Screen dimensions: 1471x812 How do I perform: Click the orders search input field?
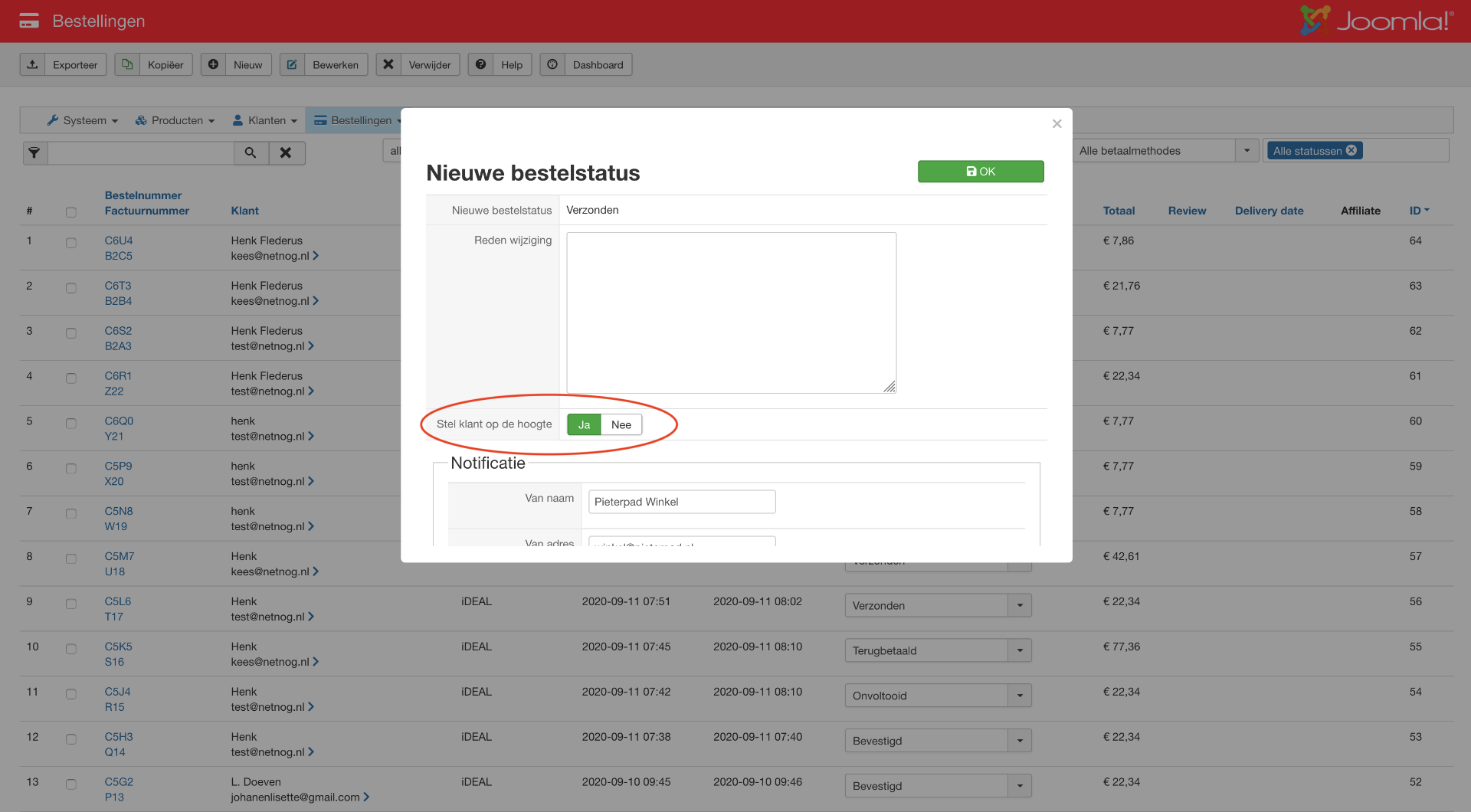tap(141, 152)
